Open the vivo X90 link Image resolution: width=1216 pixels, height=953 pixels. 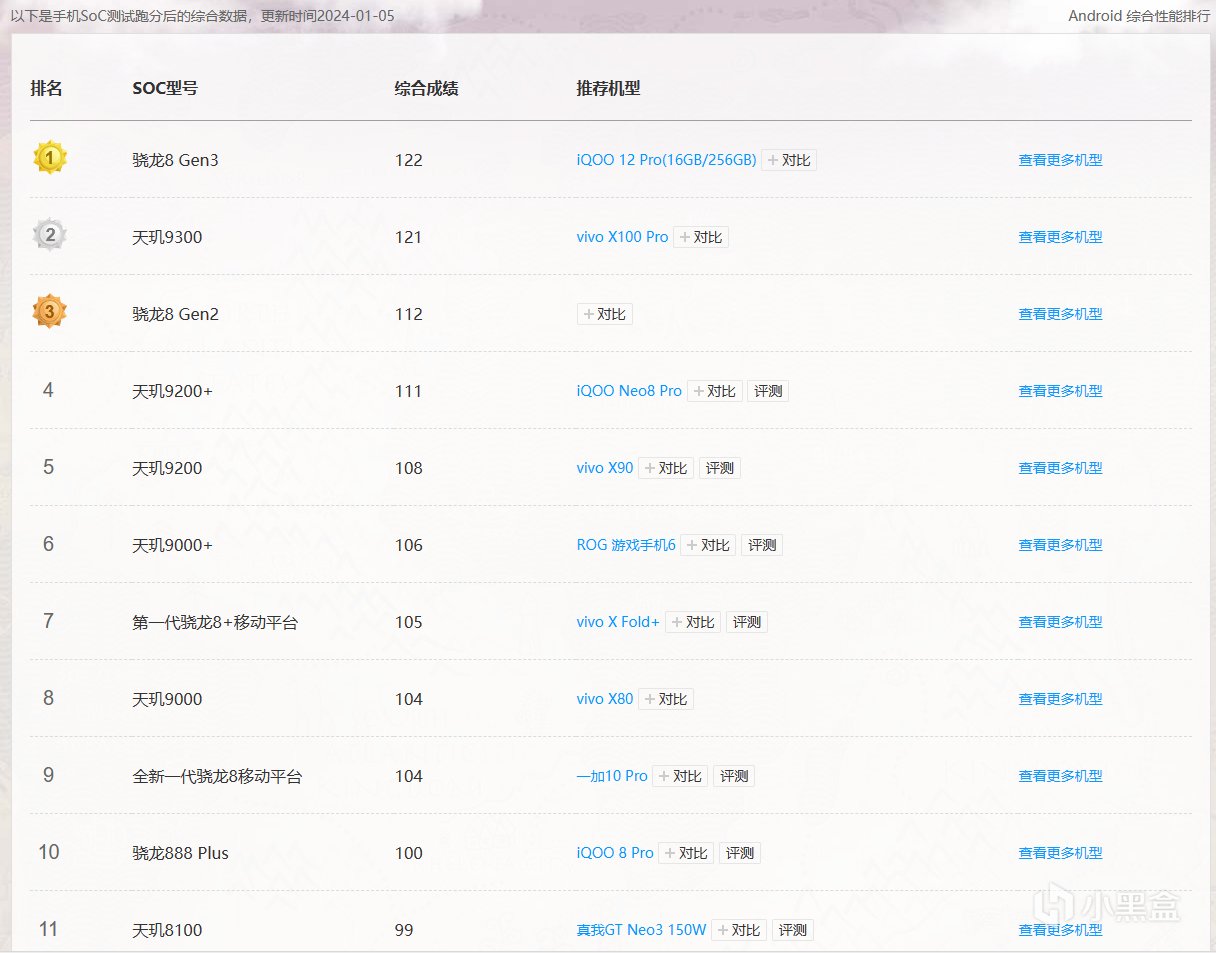[605, 468]
